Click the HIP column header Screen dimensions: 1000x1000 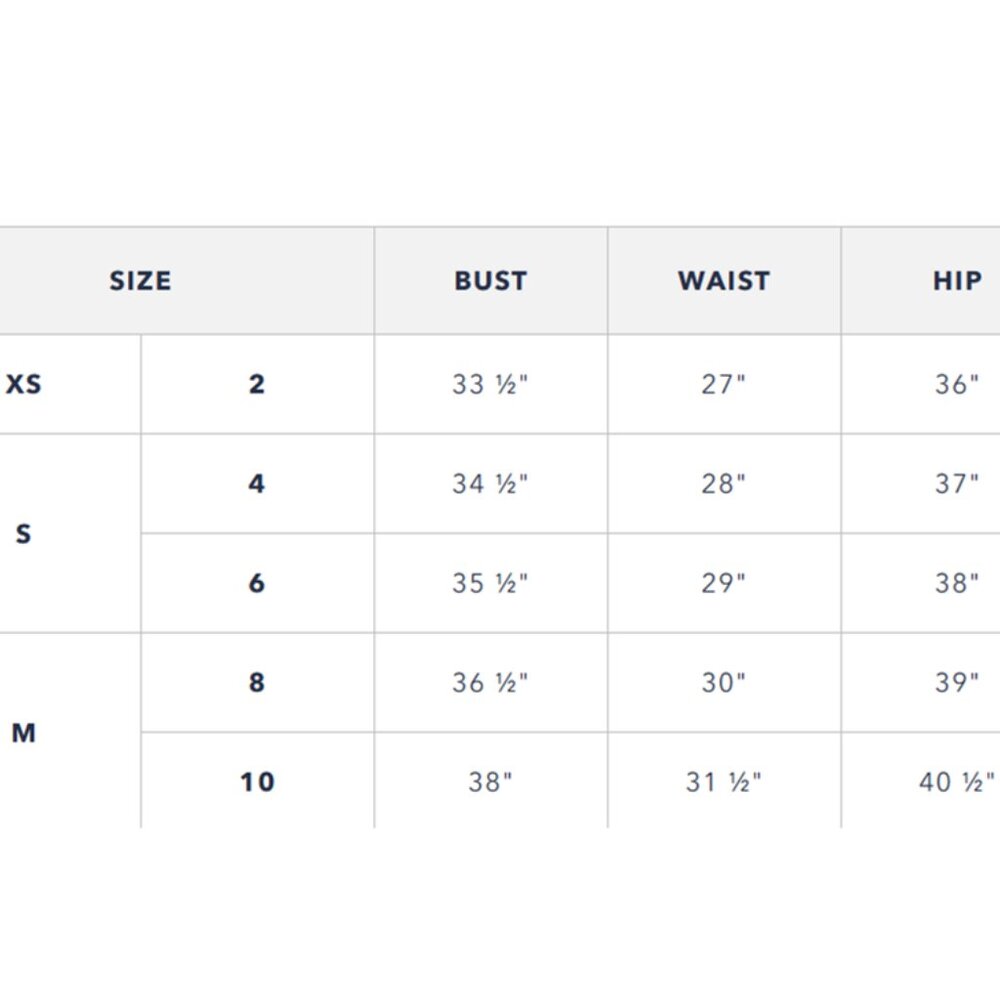pos(957,281)
